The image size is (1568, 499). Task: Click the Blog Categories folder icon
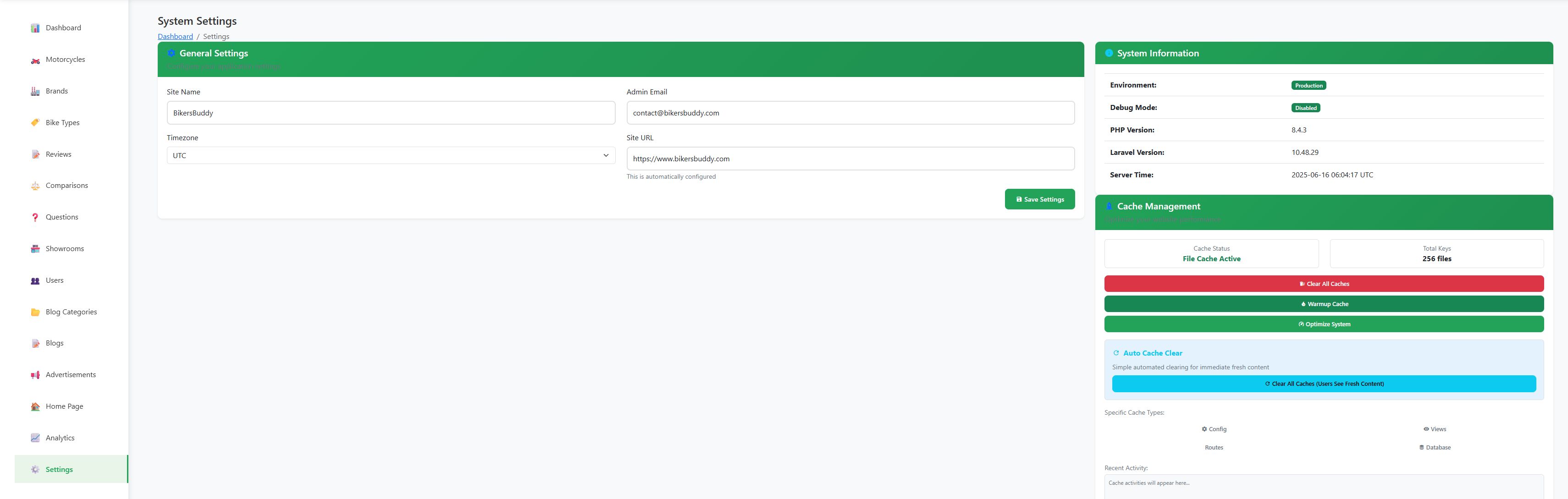point(35,312)
